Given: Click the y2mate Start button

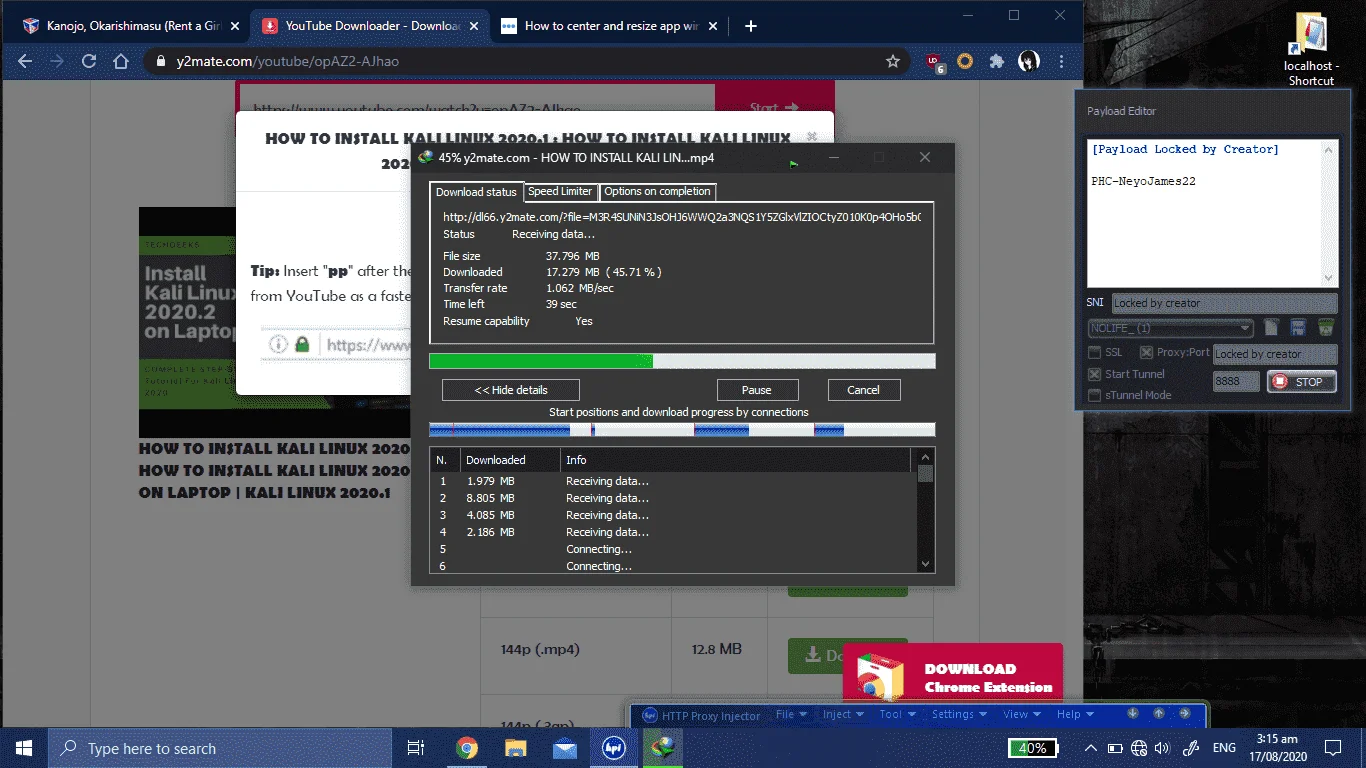Looking at the screenshot, I should pos(775,108).
